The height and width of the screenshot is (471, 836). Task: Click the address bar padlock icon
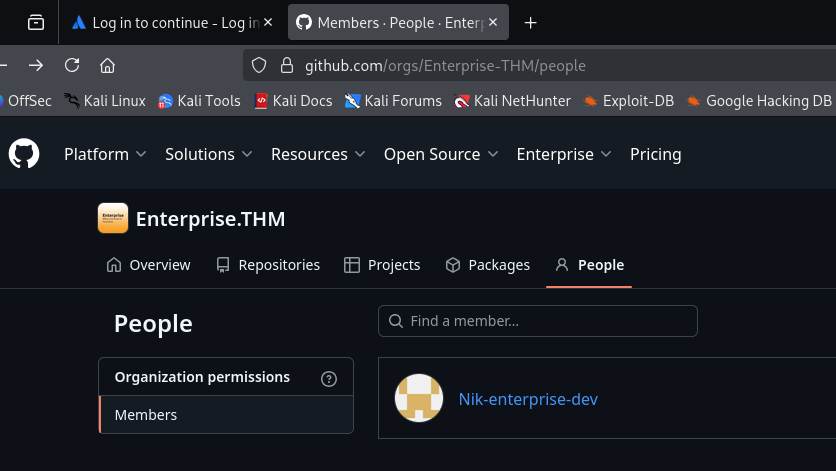tap(286, 65)
